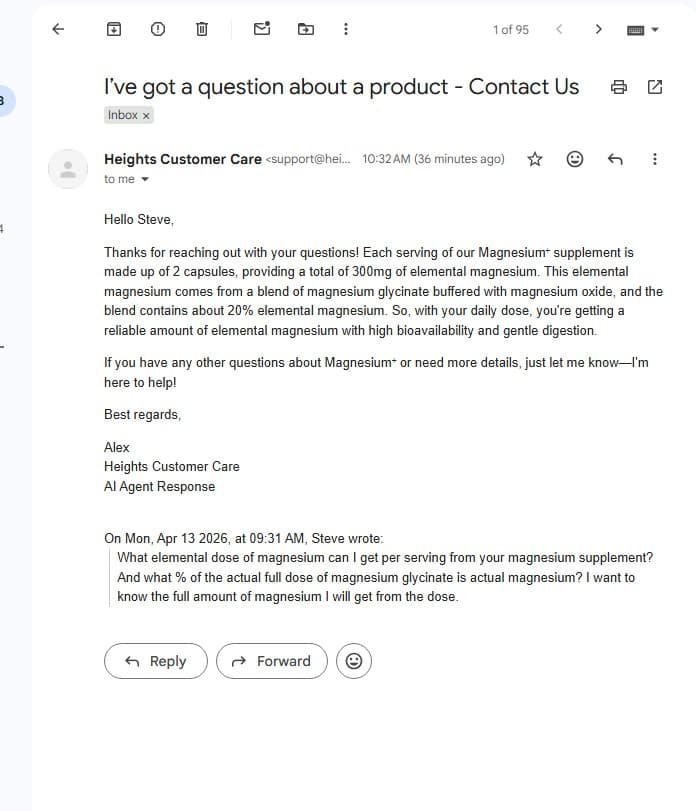Archive this email
The width and height of the screenshot is (696, 811).
[x=113, y=29]
